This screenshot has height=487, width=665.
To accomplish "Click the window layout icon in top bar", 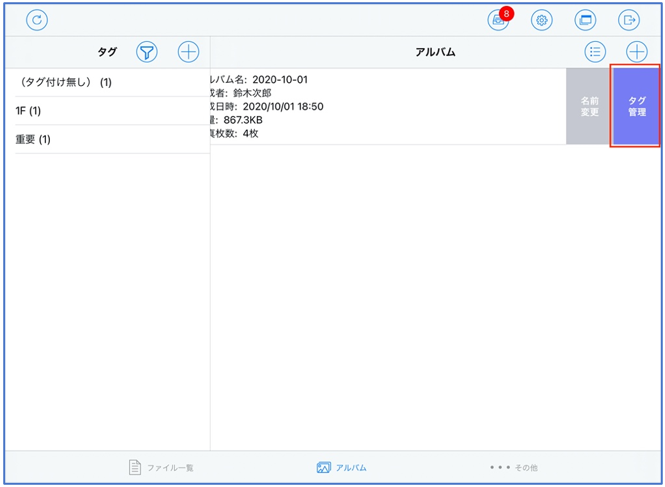I will [585, 20].
